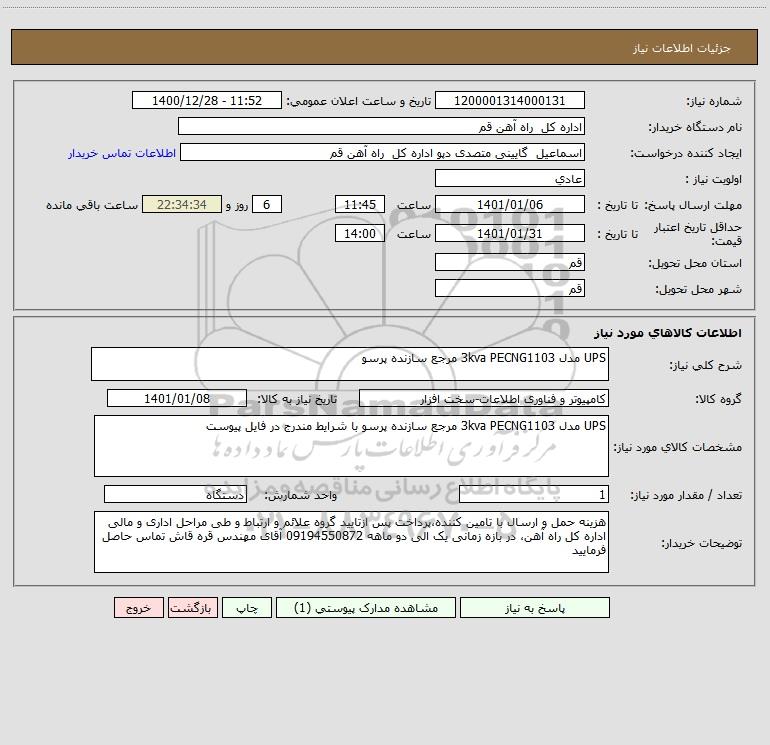The width and height of the screenshot is (770, 745).
Task: Click the request creator field 'اسماعیل گایینی'
Action: [382, 152]
